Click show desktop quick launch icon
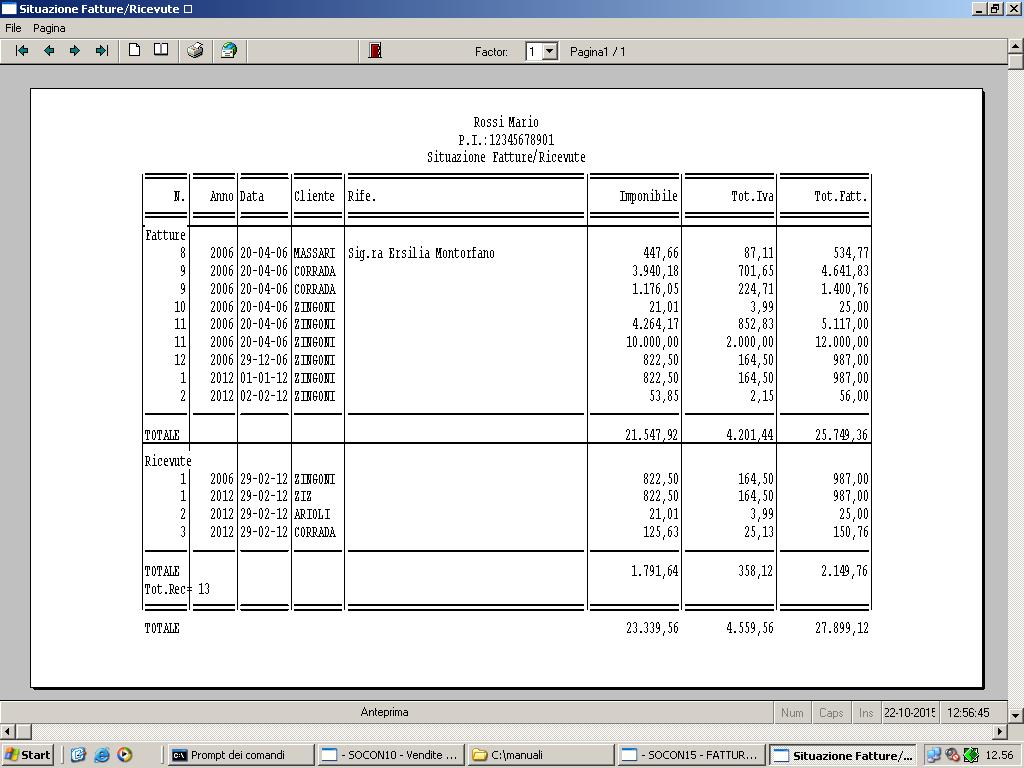The width and height of the screenshot is (1024, 768). pyautogui.click(x=78, y=755)
